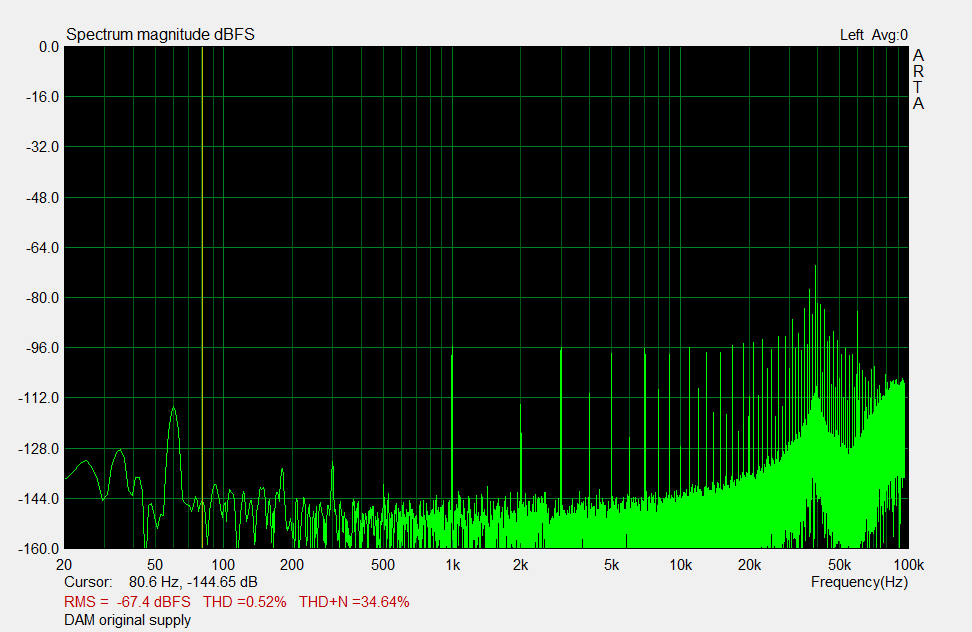Click the '0.0' top y-axis label
This screenshot has height=632, width=972.
click(49, 47)
